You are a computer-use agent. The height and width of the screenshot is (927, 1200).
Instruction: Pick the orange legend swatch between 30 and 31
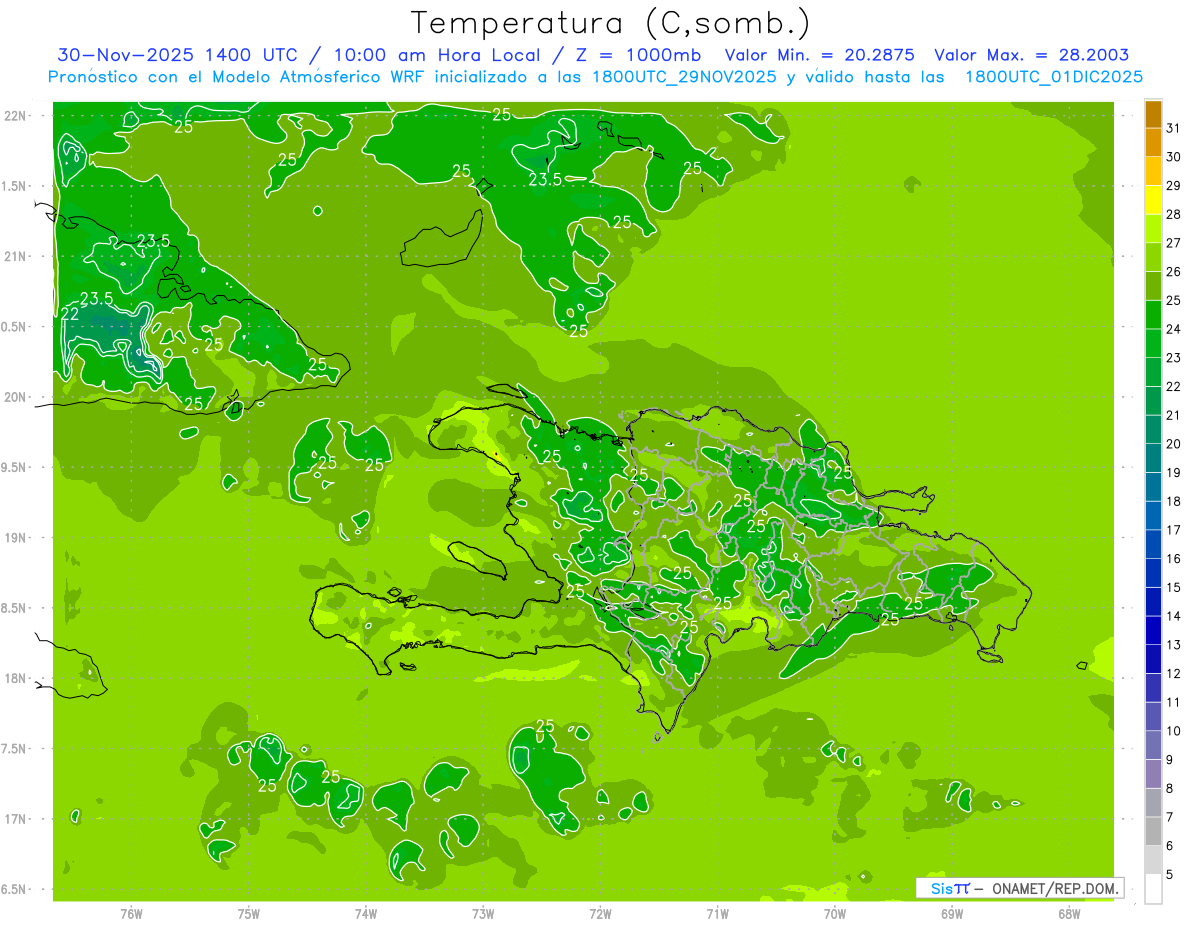click(x=1153, y=143)
